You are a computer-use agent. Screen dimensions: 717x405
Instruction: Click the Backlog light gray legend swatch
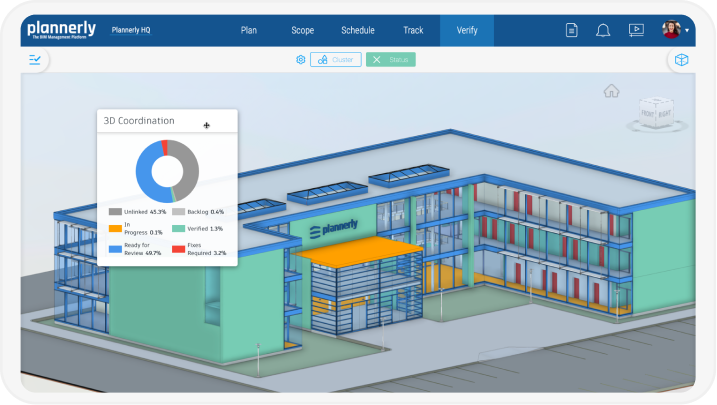[178, 212]
